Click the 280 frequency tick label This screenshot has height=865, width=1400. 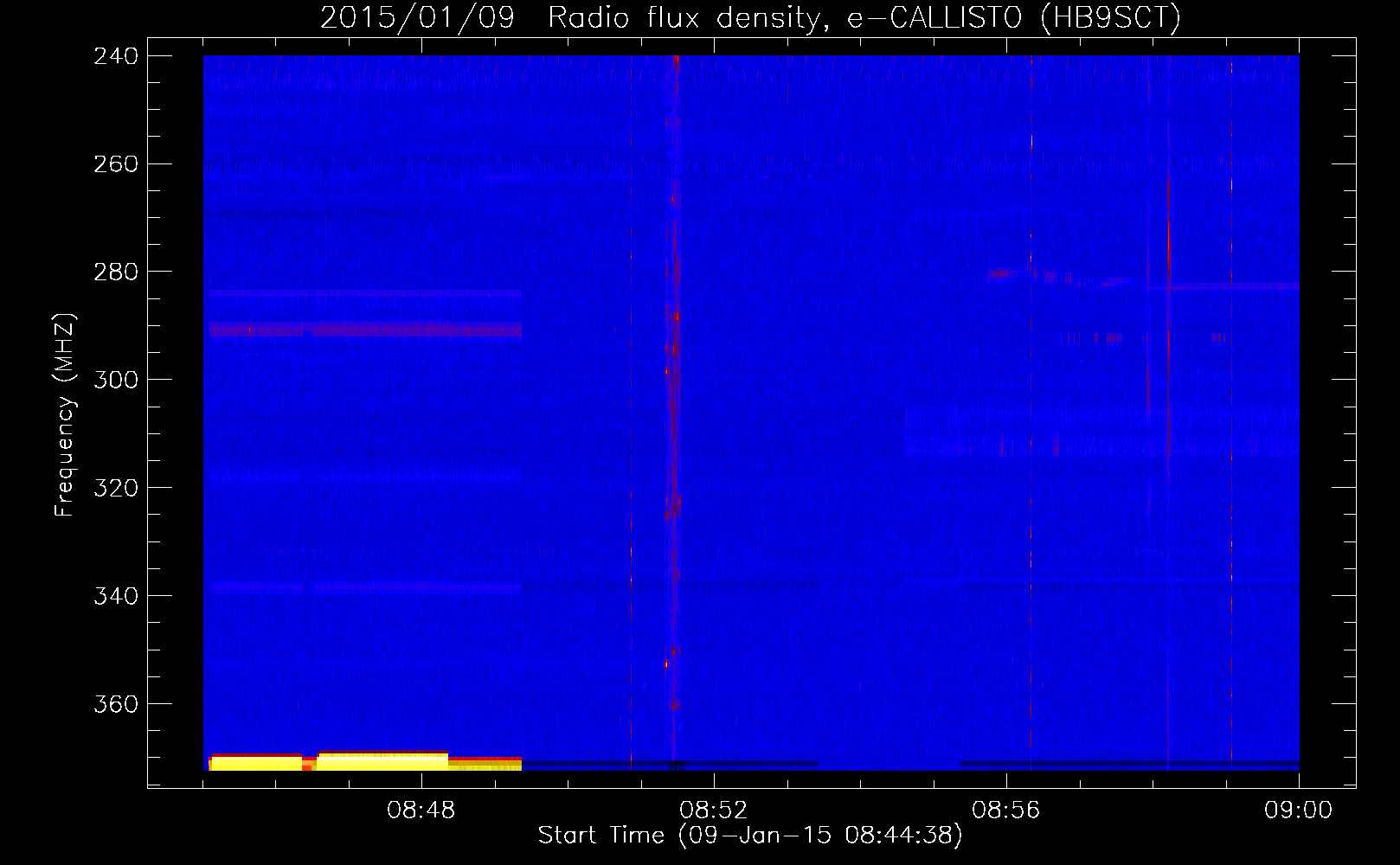(116, 272)
